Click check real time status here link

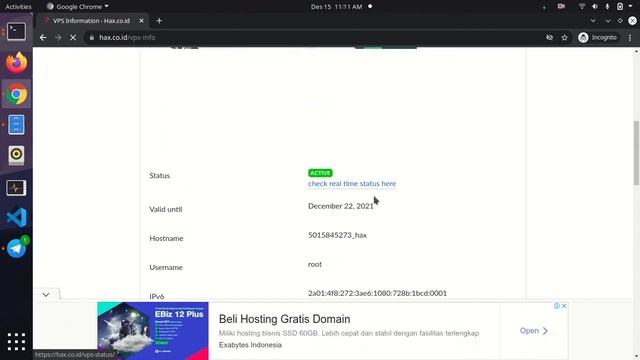tap(352, 184)
